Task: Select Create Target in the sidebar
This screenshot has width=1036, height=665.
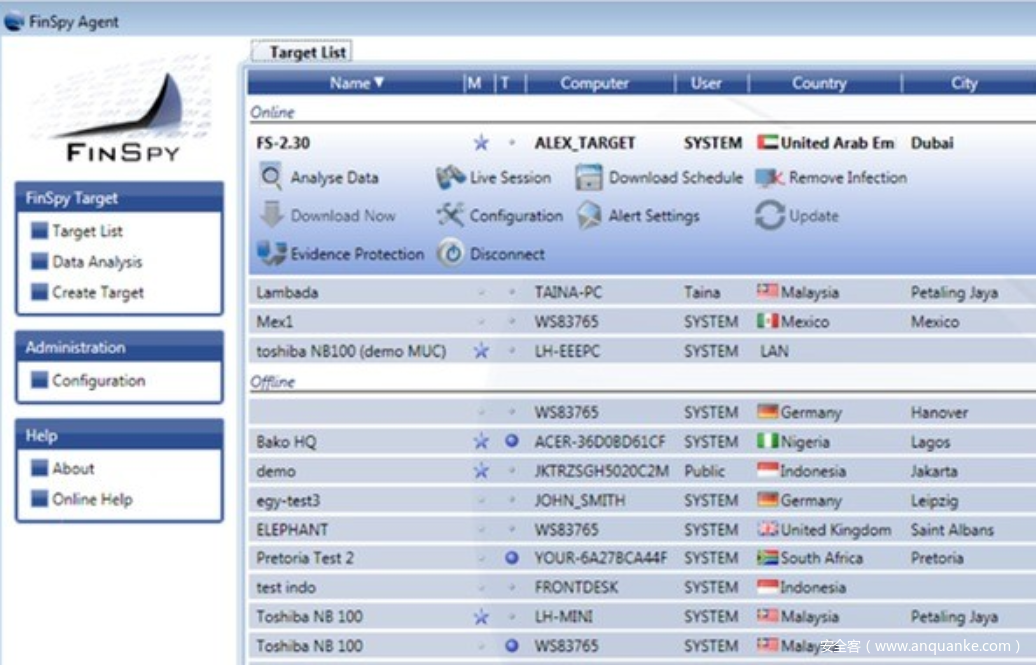Action: tap(98, 293)
